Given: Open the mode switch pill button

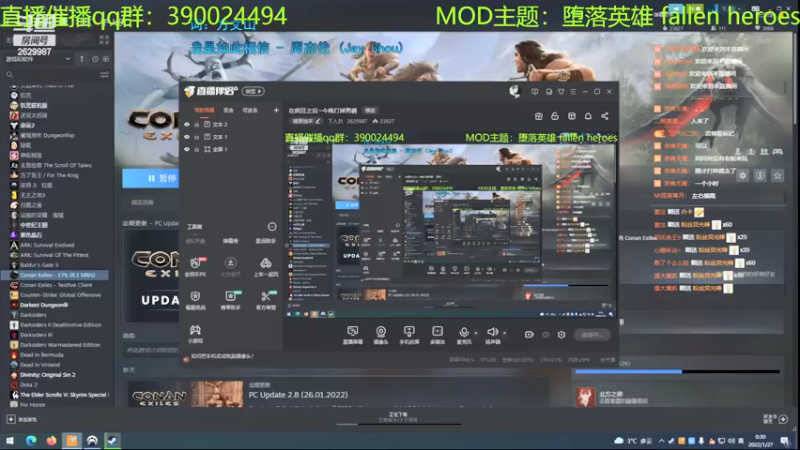Looking at the screenshot, I should (253, 91).
